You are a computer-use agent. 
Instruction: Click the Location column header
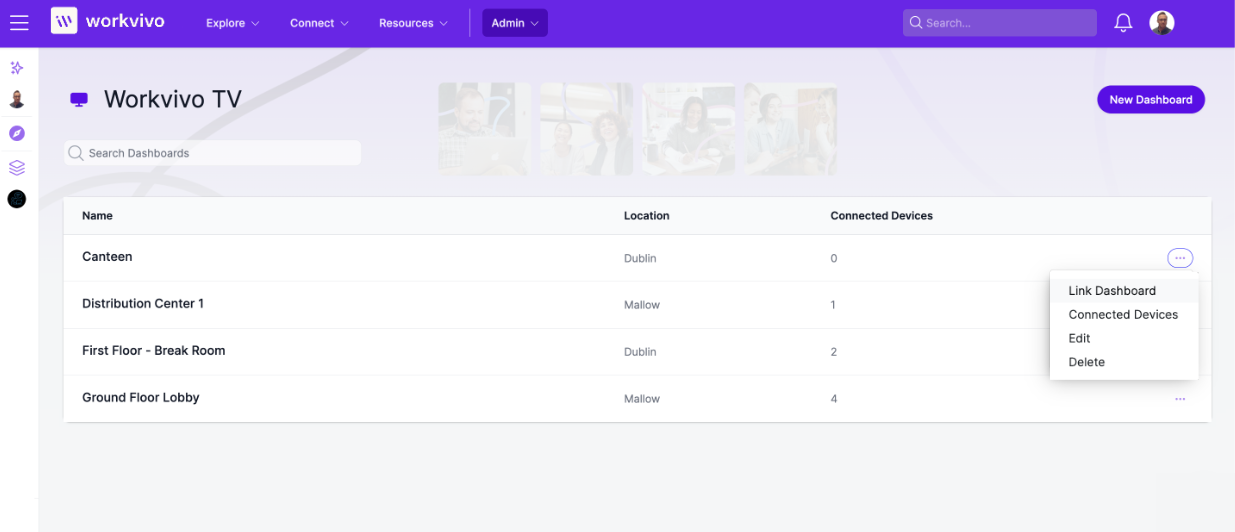(x=647, y=216)
